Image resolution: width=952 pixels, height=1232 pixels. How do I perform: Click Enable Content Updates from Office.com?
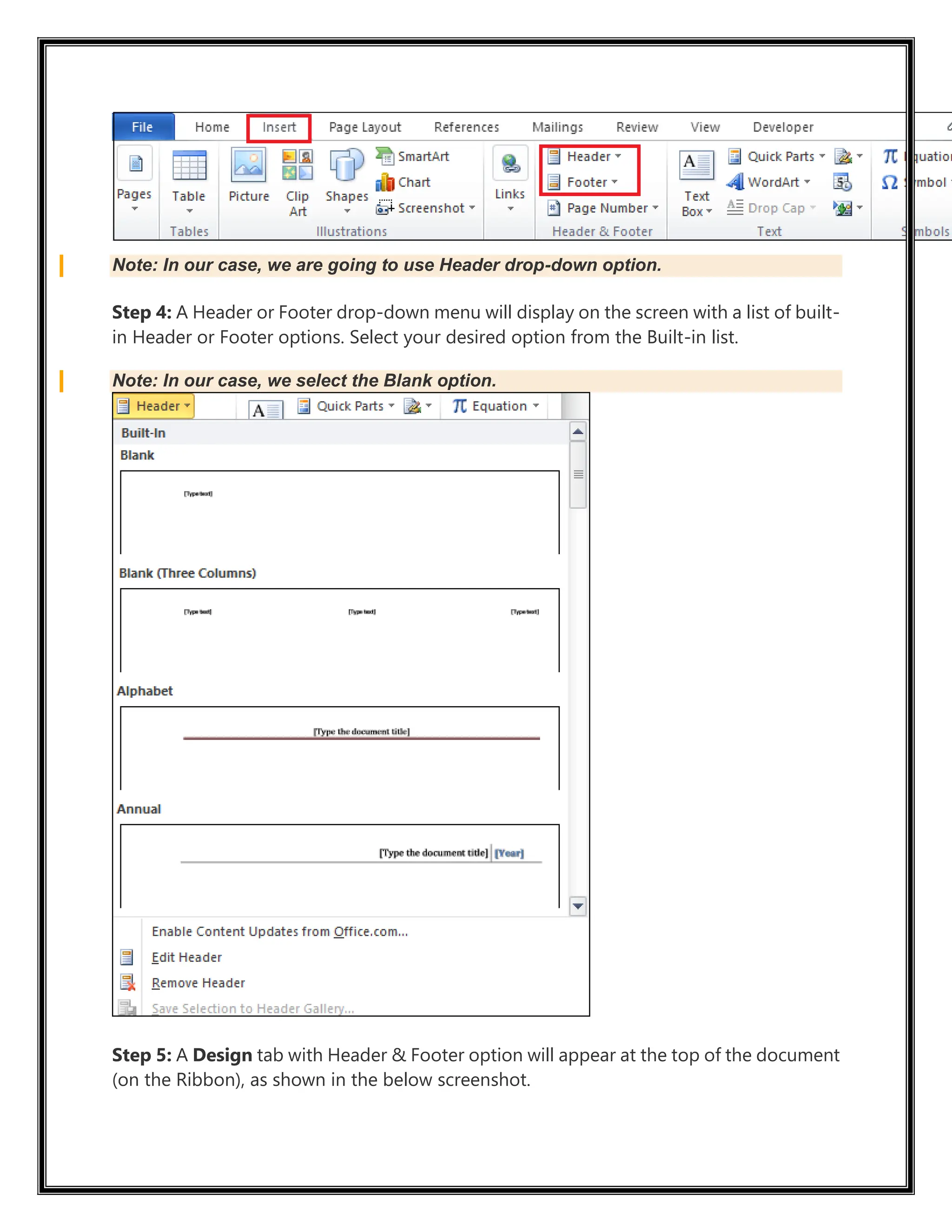pos(280,932)
